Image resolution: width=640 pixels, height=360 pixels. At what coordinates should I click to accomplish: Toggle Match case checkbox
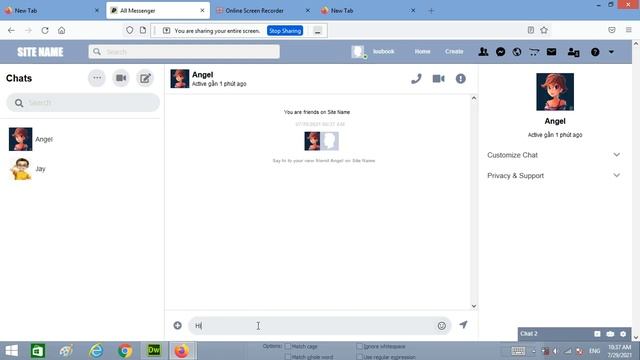[287, 346]
